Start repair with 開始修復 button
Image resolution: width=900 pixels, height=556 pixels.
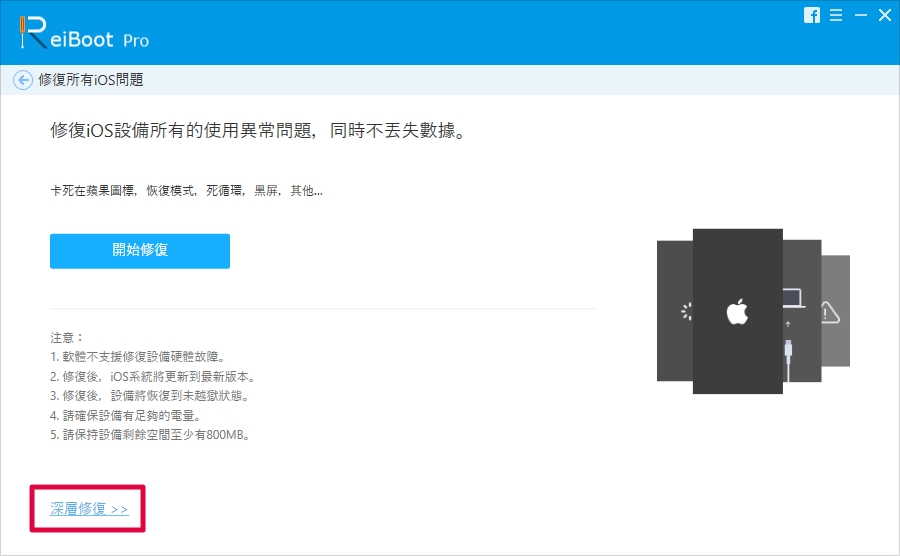click(140, 251)
